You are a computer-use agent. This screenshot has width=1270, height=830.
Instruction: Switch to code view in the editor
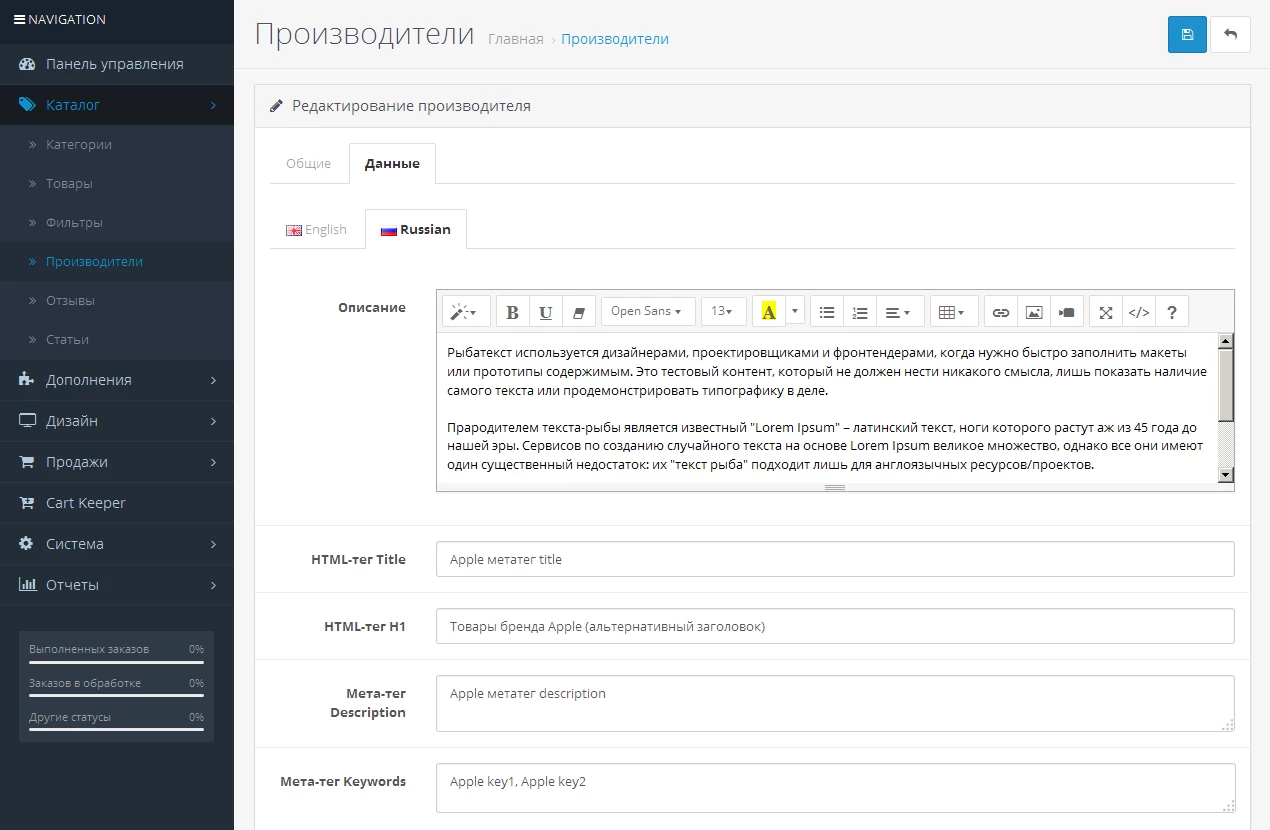click(1139, 312)
